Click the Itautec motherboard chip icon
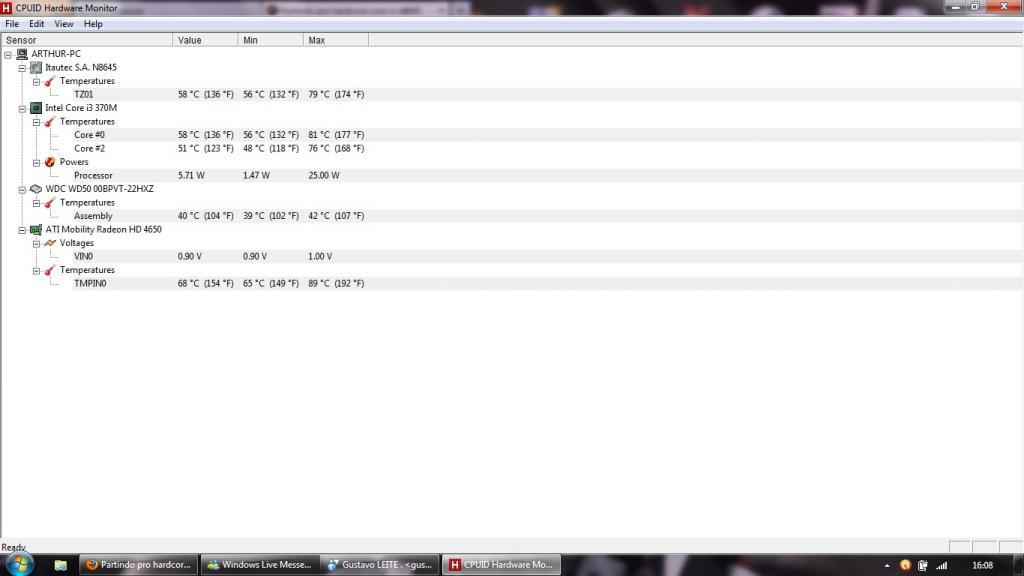The image size is (1024, 576). (x=36, y=67)
